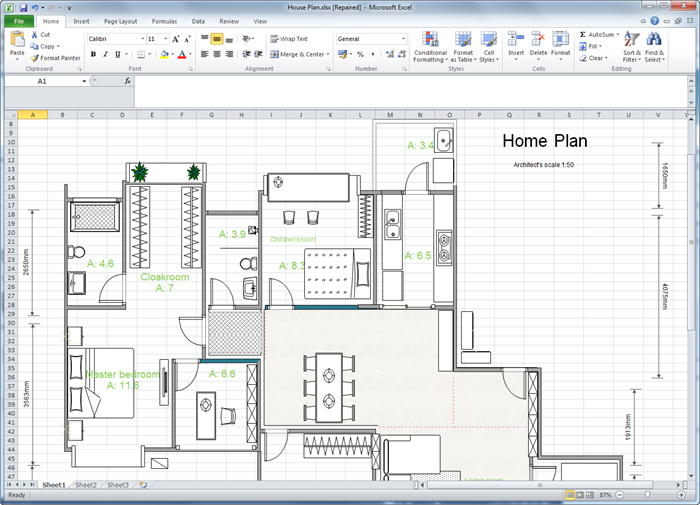Viewport: 700px width, 505px height.
Task: Click the zoom slider in status bar
Action: coord(647,495)
